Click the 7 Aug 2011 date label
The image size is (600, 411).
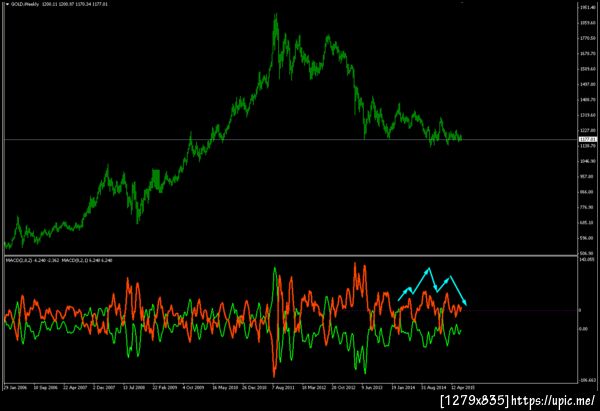coord(284,388)
